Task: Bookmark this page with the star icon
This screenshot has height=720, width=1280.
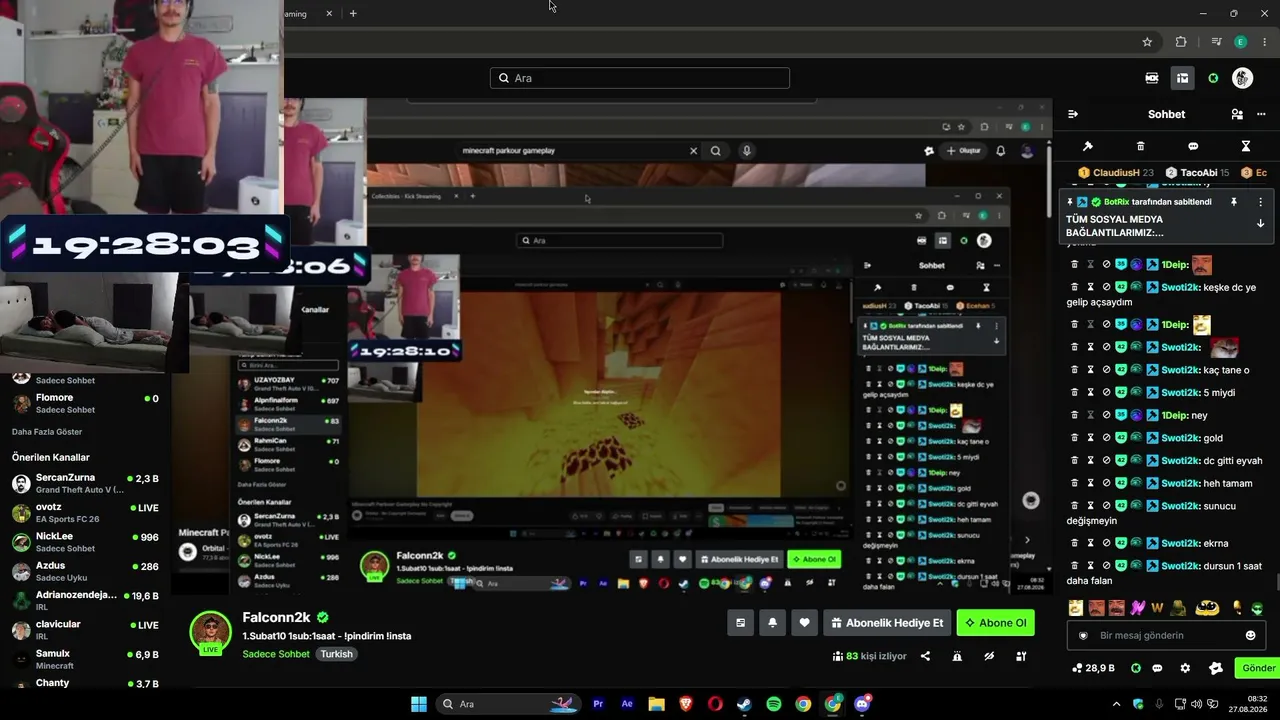Action: [x=1147, y=42]
